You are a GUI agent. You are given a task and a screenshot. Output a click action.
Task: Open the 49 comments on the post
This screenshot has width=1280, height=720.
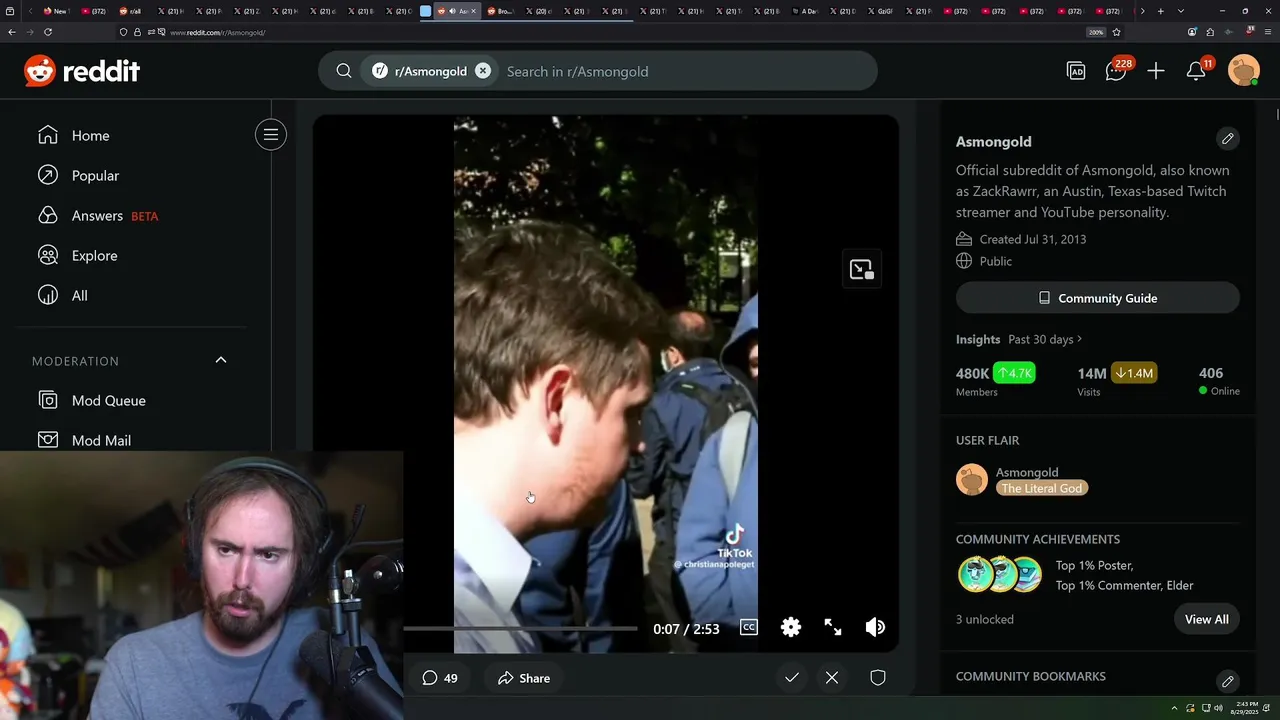coord(440,678)
